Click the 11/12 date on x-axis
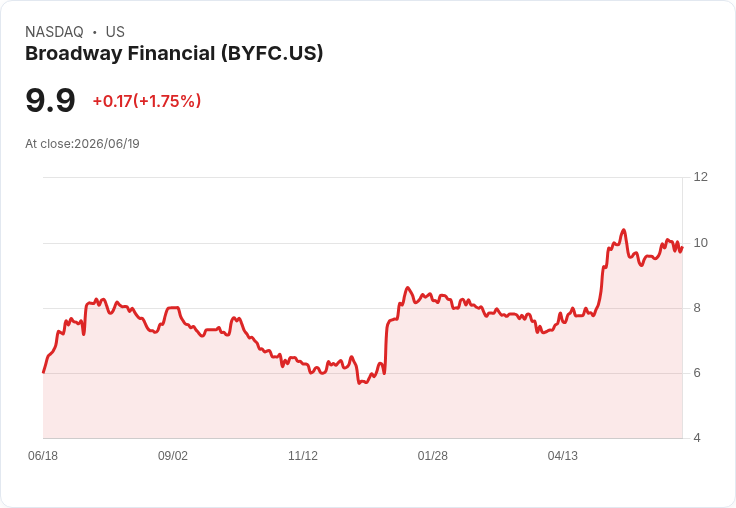This screenshot has height=508, width=736. pyautogui.click(x=303, y=456)
